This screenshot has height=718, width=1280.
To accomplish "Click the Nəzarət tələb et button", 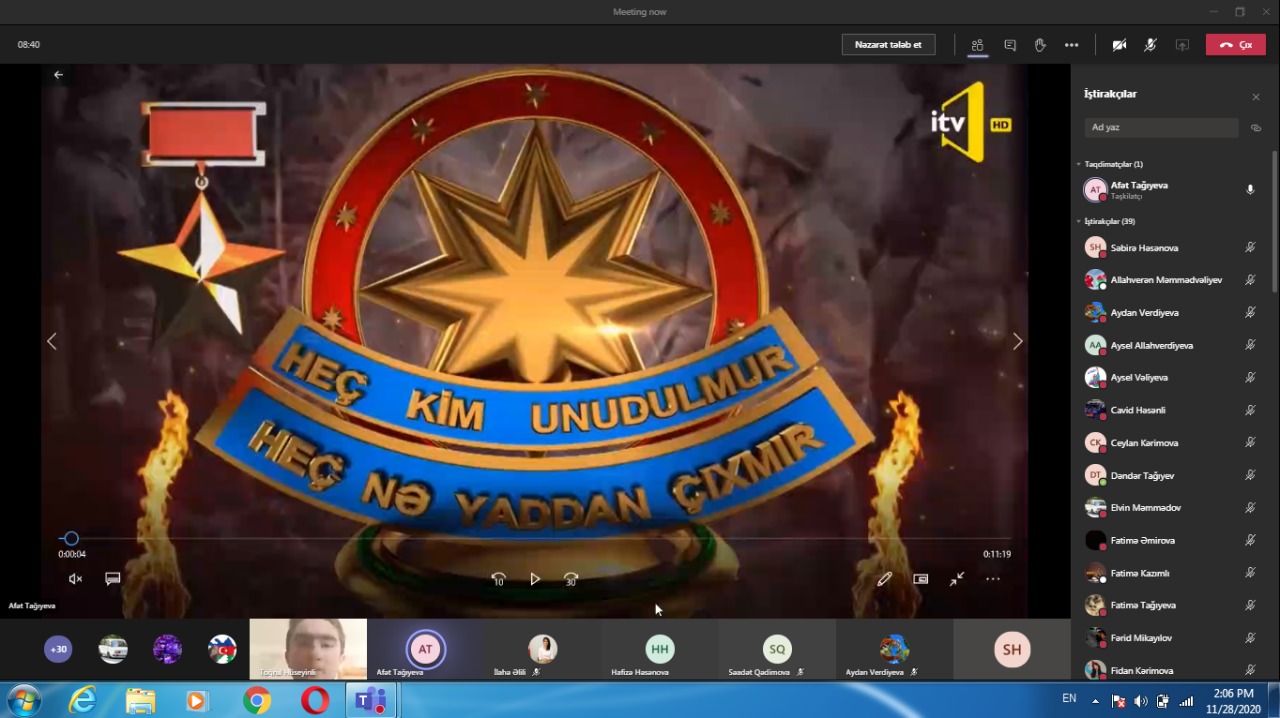I will pyautogui.click(x=888, y=44).
